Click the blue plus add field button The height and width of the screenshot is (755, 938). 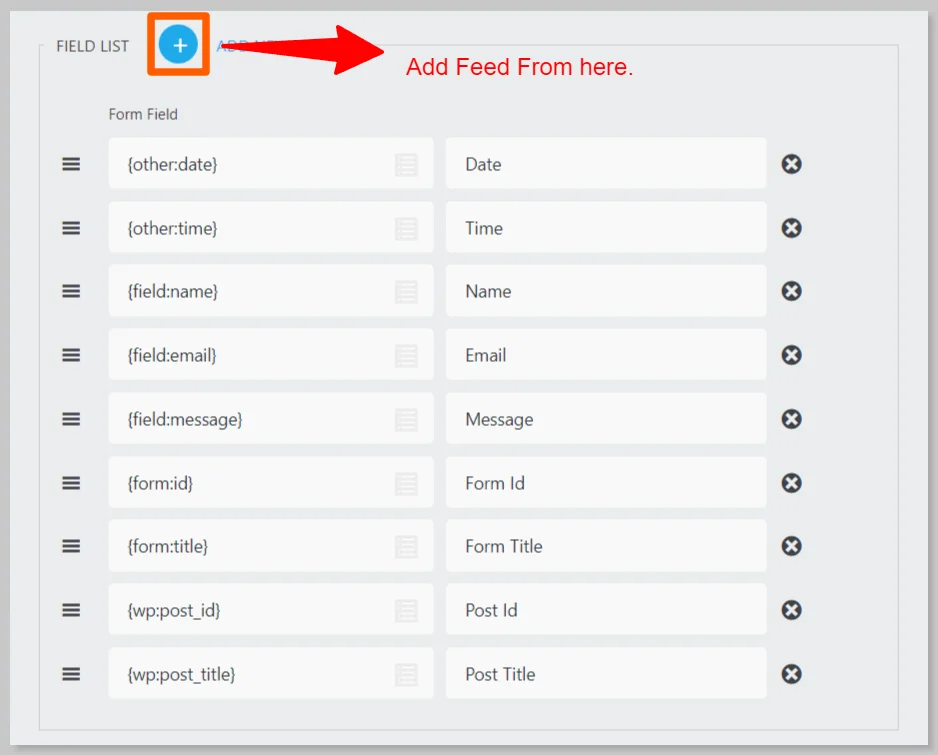(x=179, y=45)
